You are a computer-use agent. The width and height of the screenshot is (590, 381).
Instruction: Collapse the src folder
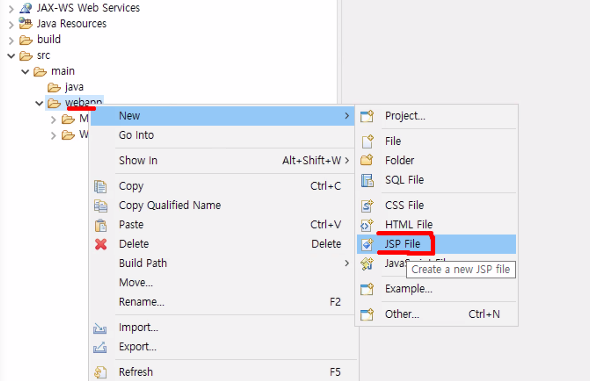[11, 56]
